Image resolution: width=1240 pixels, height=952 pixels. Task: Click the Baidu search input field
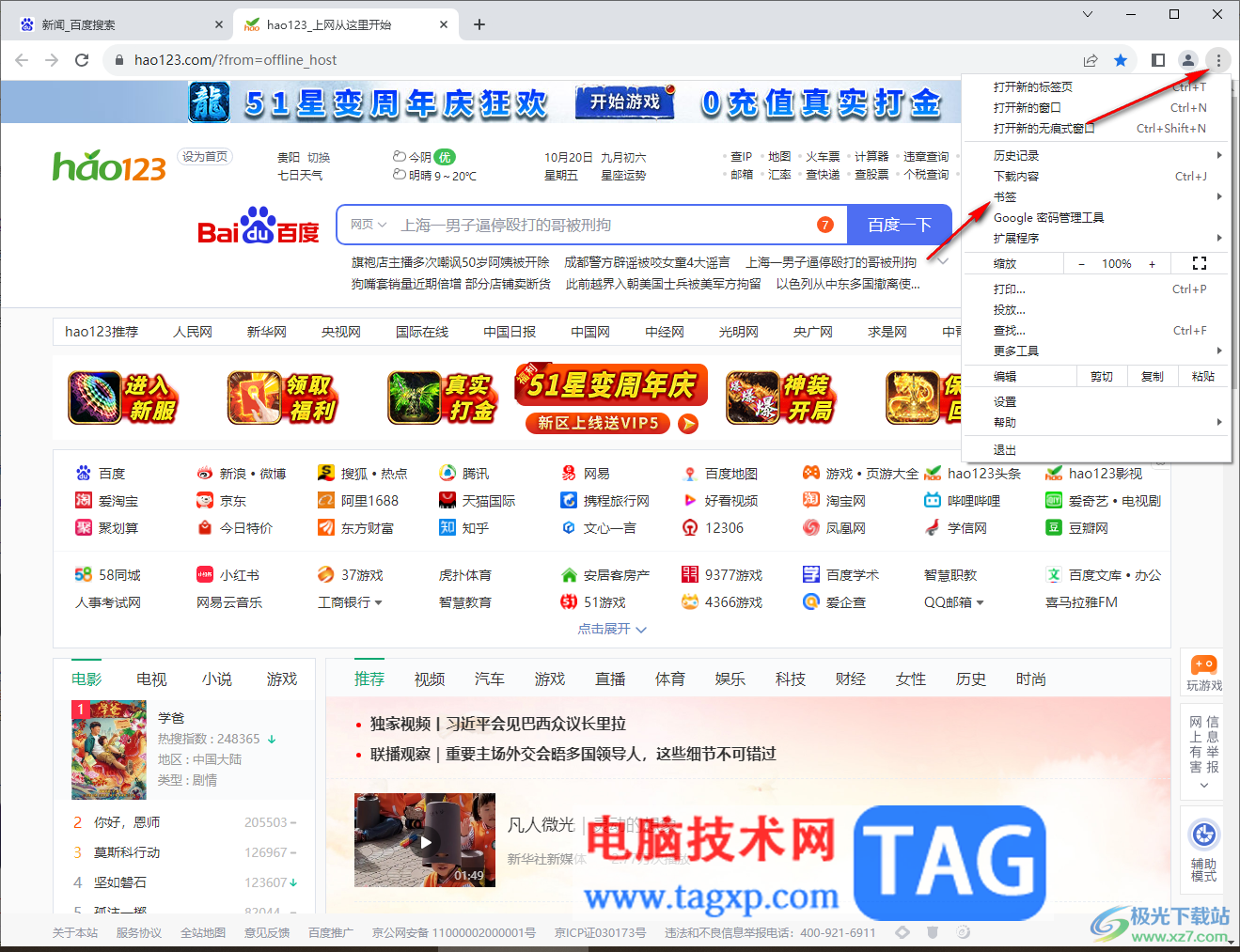pyautogui.click(x=602, y=225)
